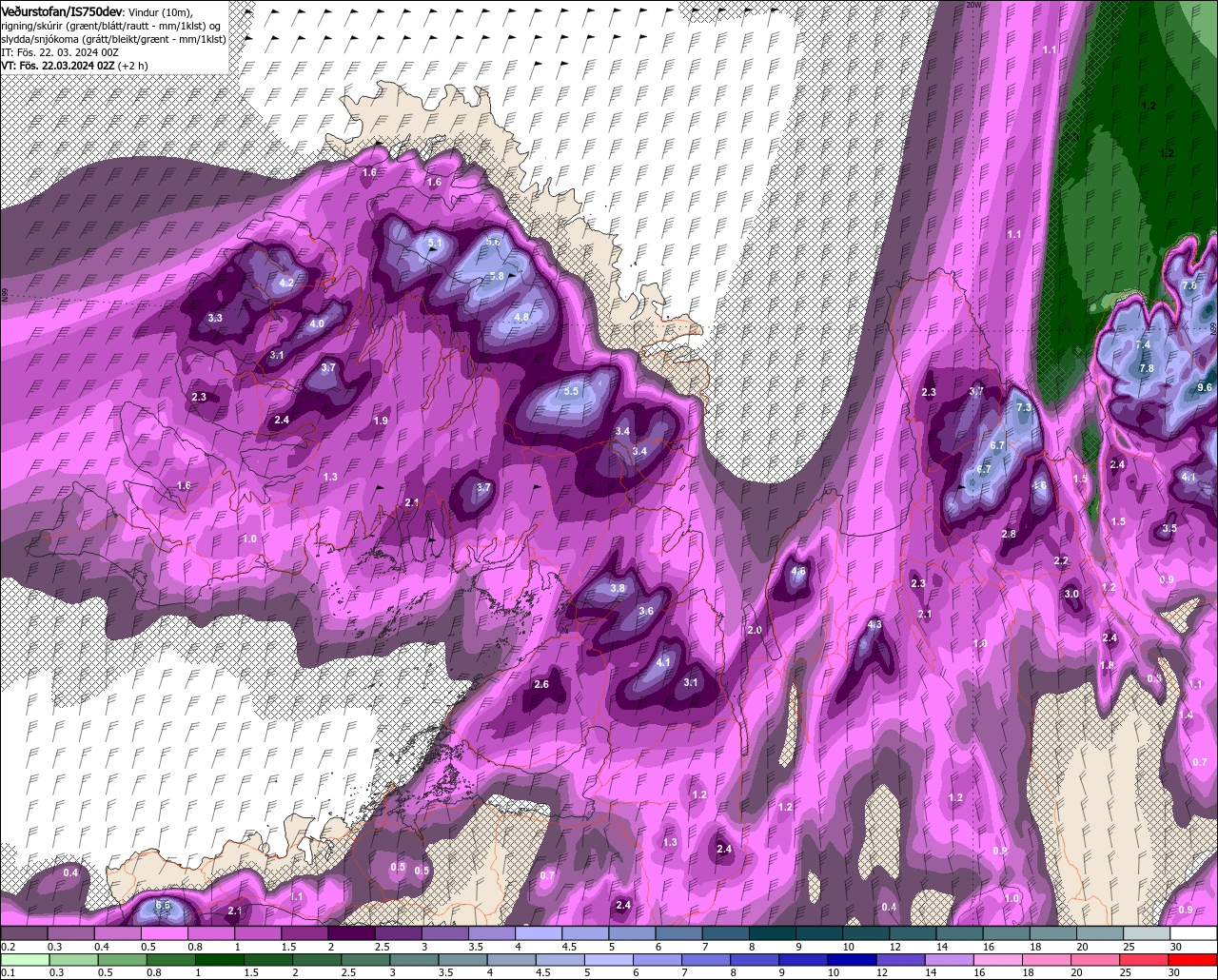Click the slydda/snjókoma legend description line
This screenshot has width=1218, height=980.
[113, 39]
